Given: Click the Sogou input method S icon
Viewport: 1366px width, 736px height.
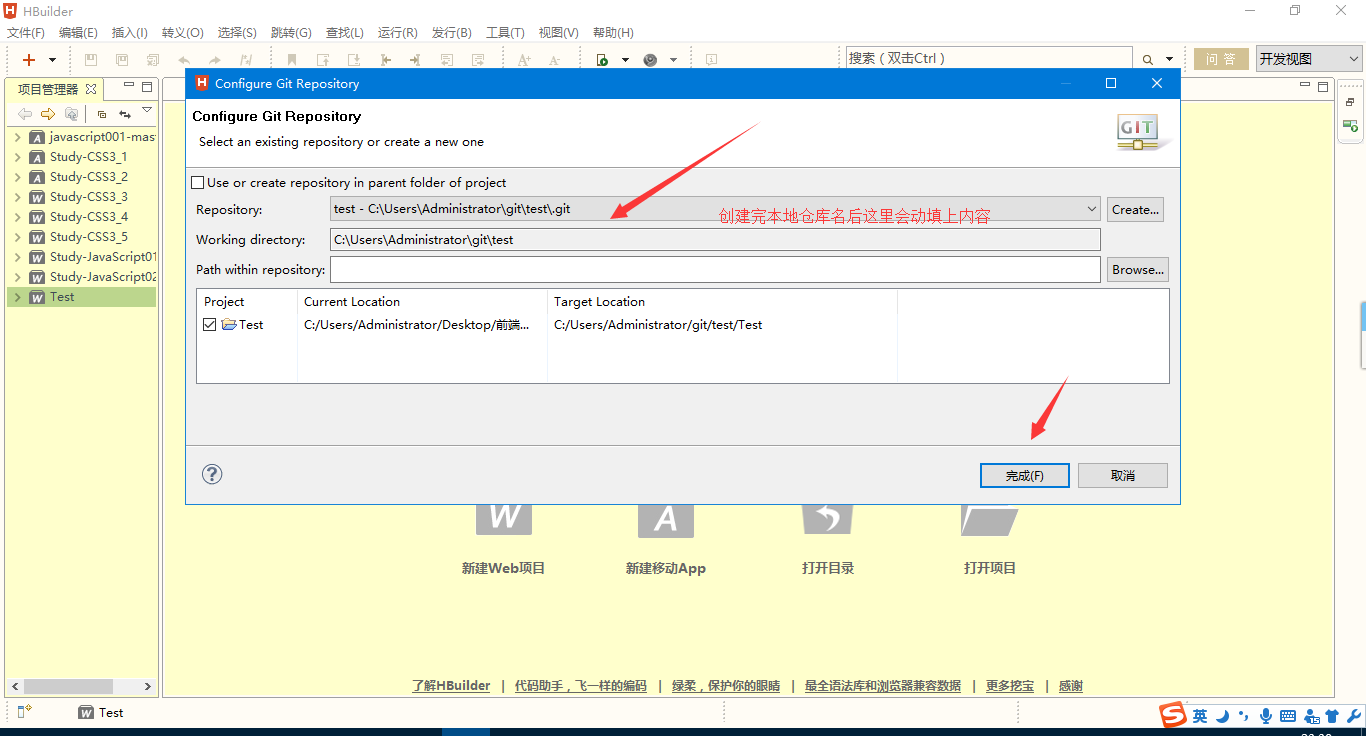Looking at the screenshot, I should pos(1172,715).
